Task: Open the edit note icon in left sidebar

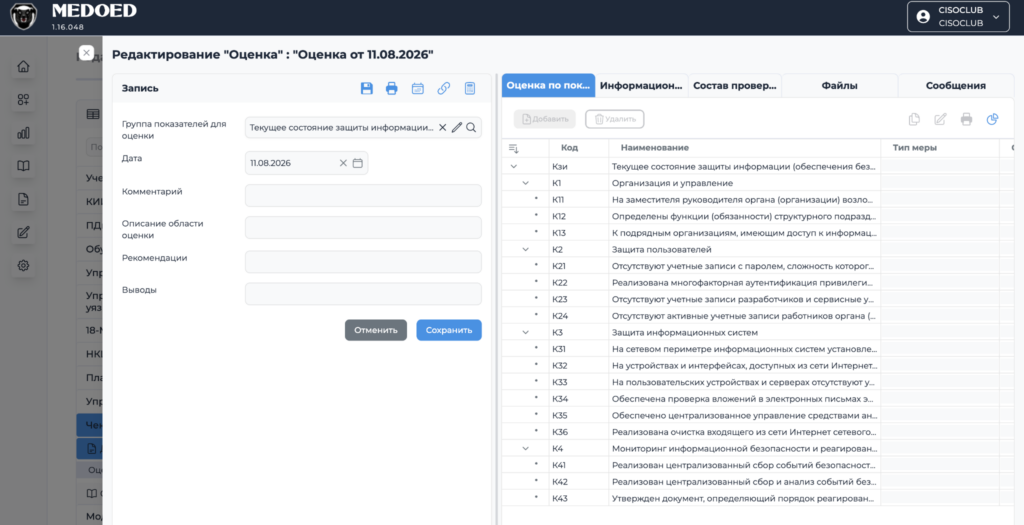Action: tap(24, 232)
